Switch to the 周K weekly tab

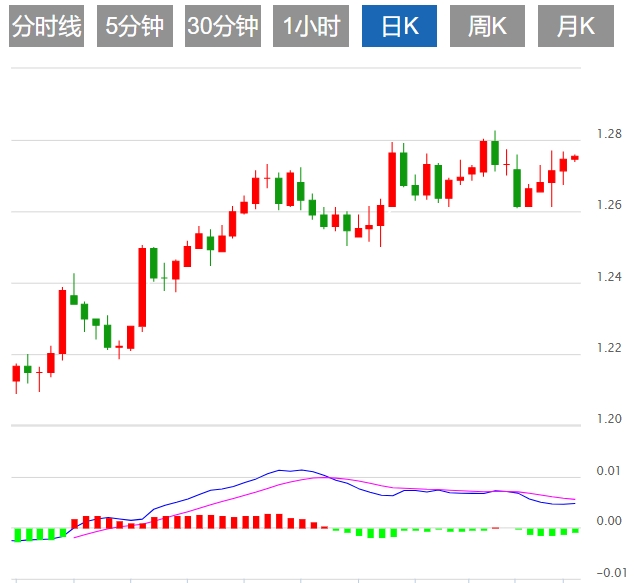[487, 26]
